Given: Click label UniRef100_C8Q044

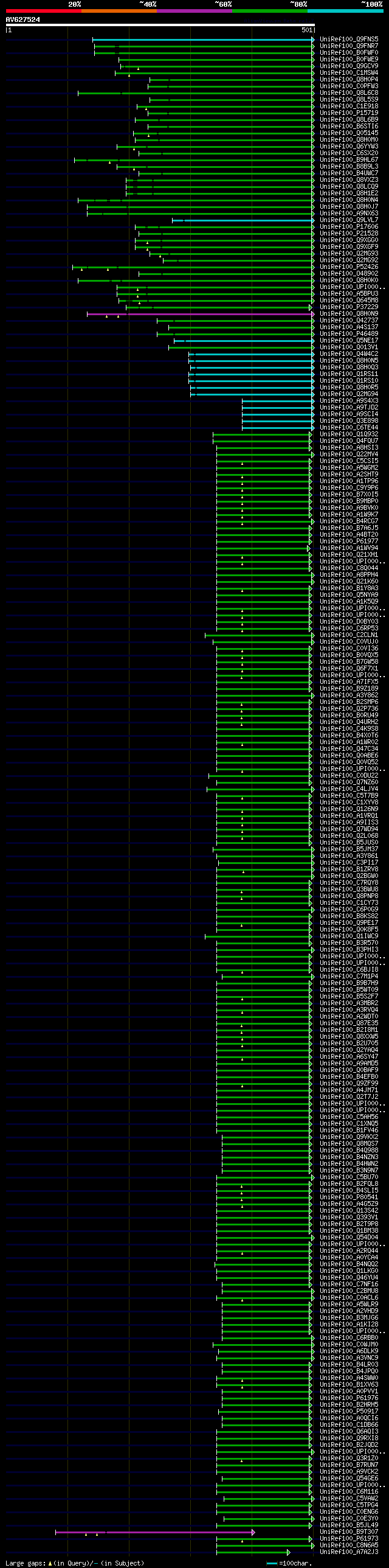Looking at the screenshot, I should pos(349,568).
